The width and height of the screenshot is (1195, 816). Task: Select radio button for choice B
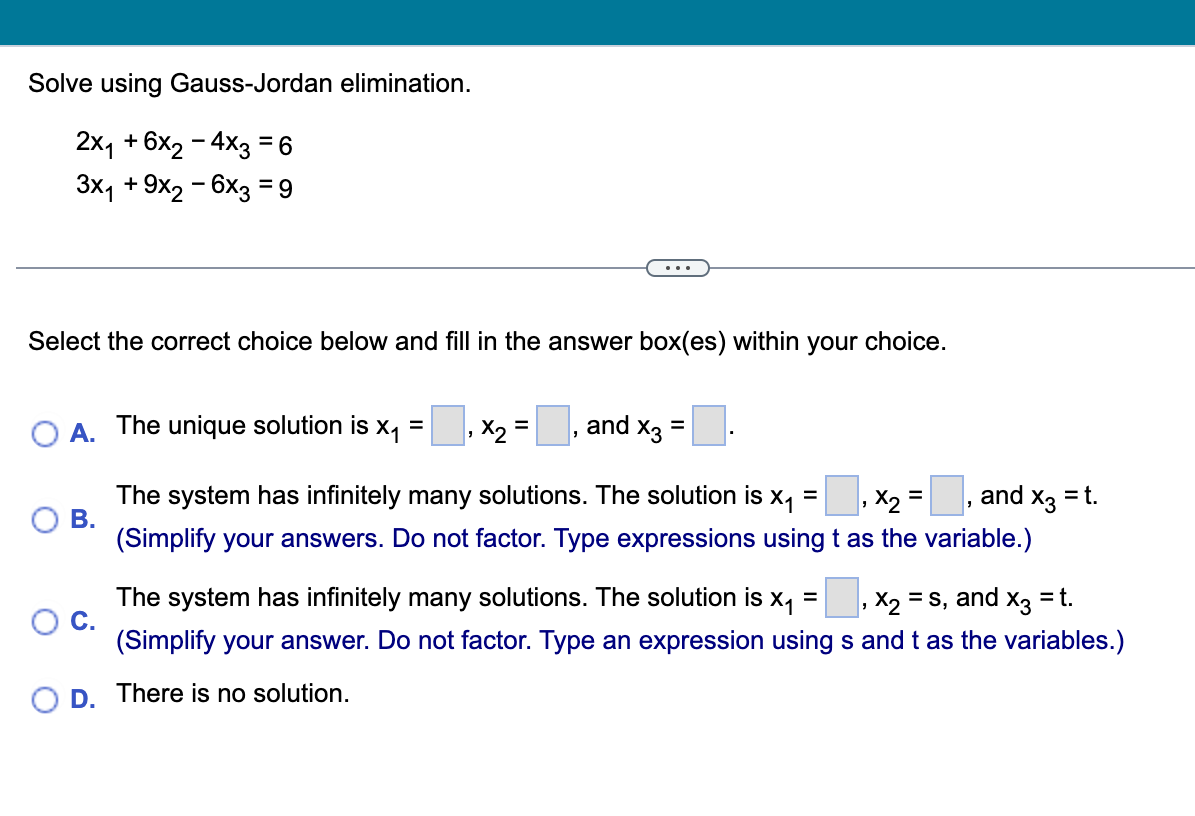click(x=45, y=519)
